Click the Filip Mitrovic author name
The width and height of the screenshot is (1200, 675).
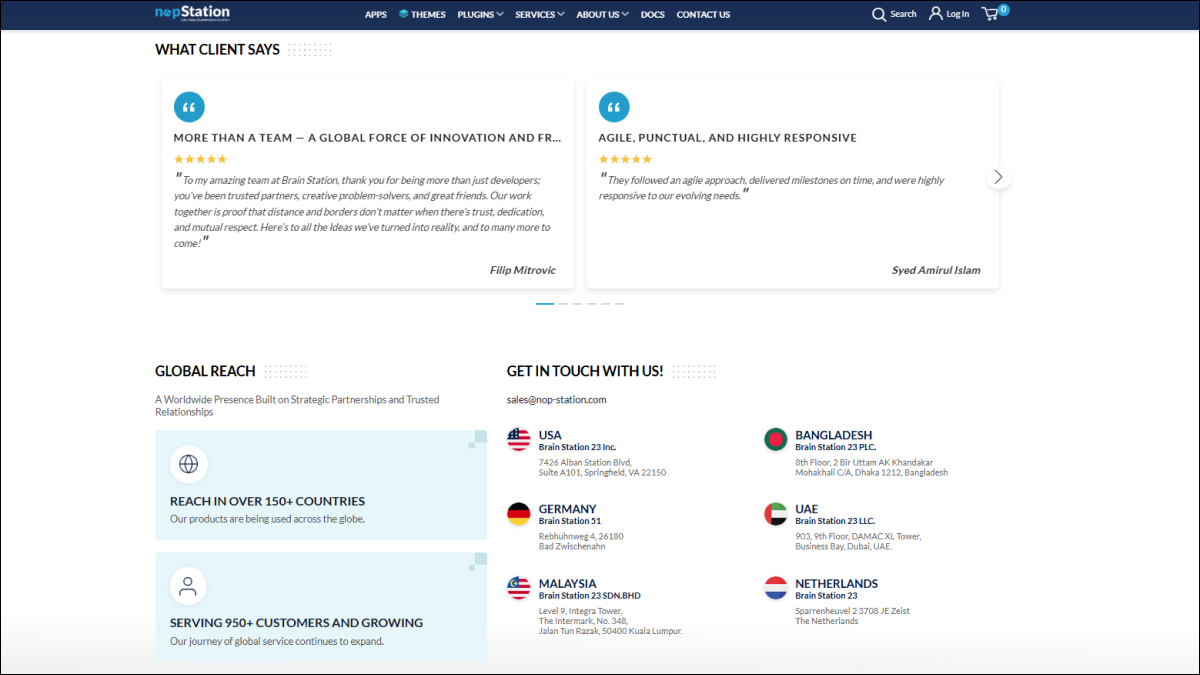523,270
